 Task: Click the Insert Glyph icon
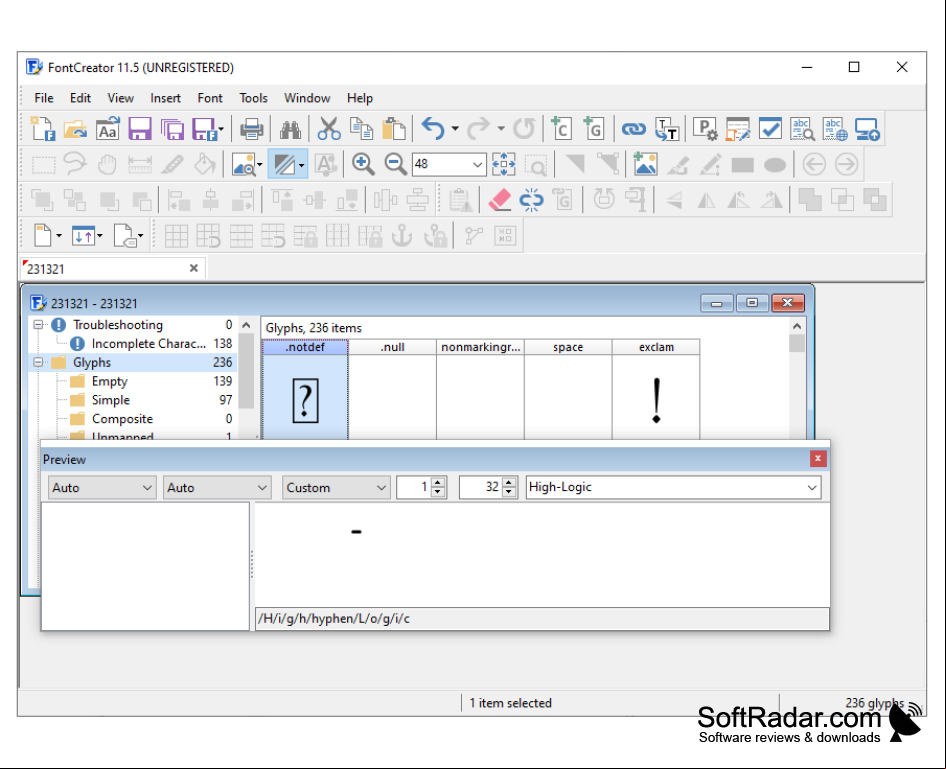pos(594,129)
